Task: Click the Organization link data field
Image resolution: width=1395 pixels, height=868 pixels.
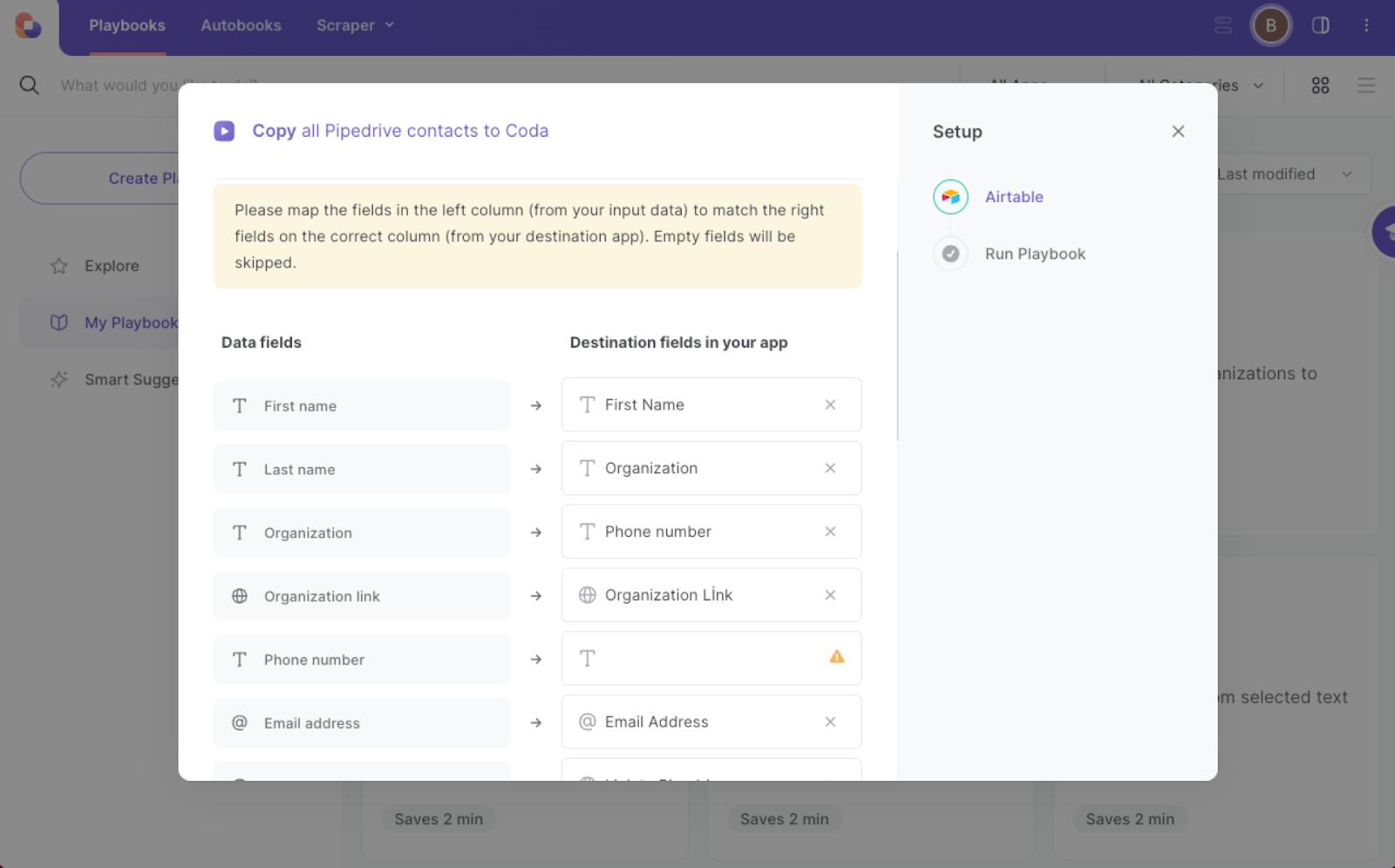Action: pyautogui.click(x=362, y=596)
